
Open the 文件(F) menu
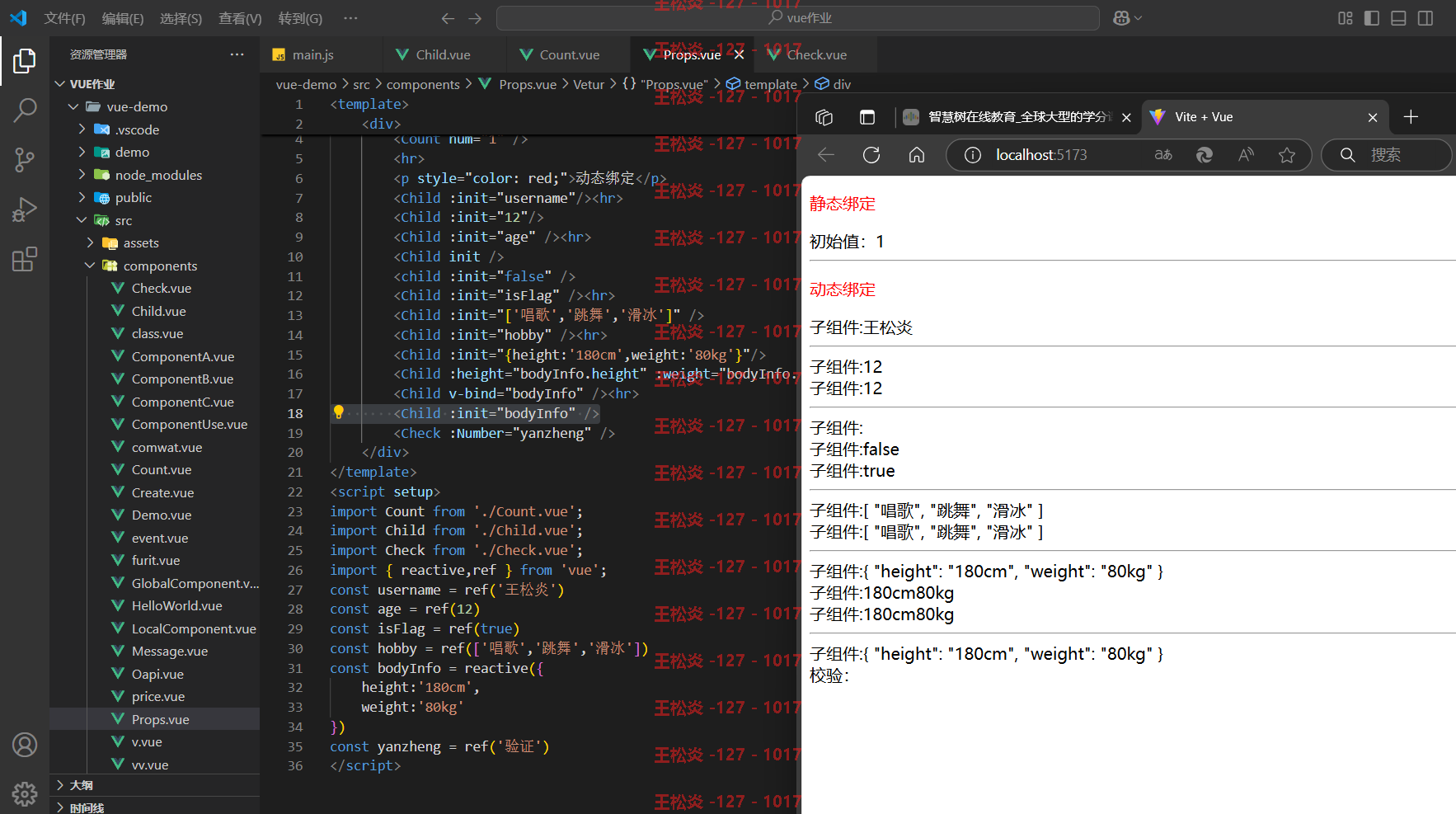point(64,18)
